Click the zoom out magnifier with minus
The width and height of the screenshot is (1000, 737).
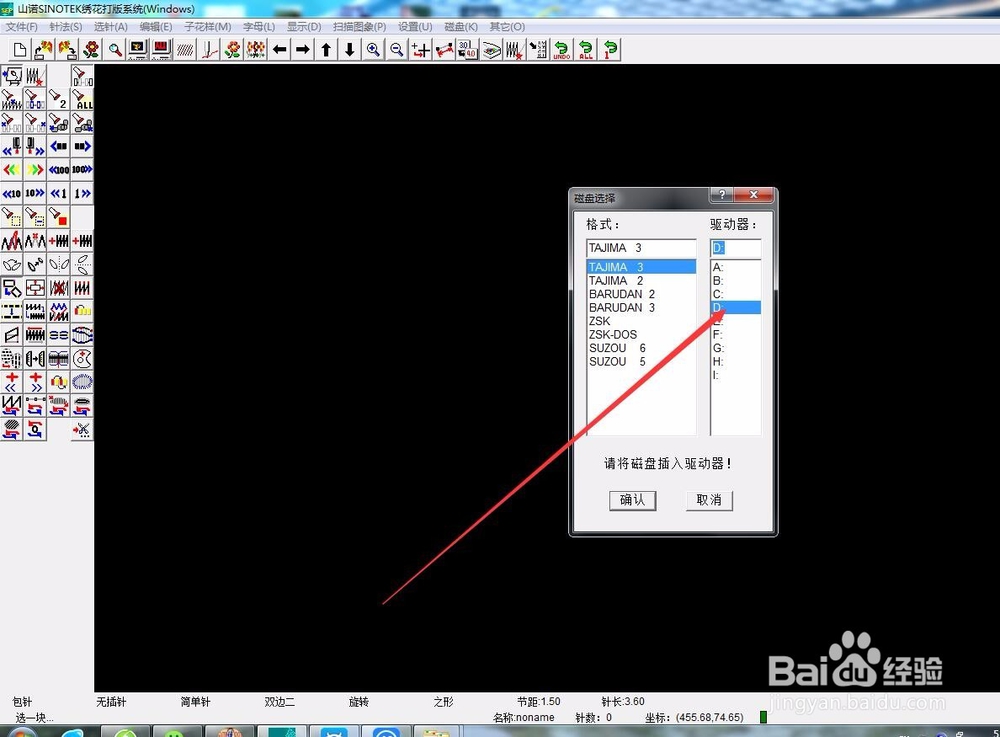point(397,50)
